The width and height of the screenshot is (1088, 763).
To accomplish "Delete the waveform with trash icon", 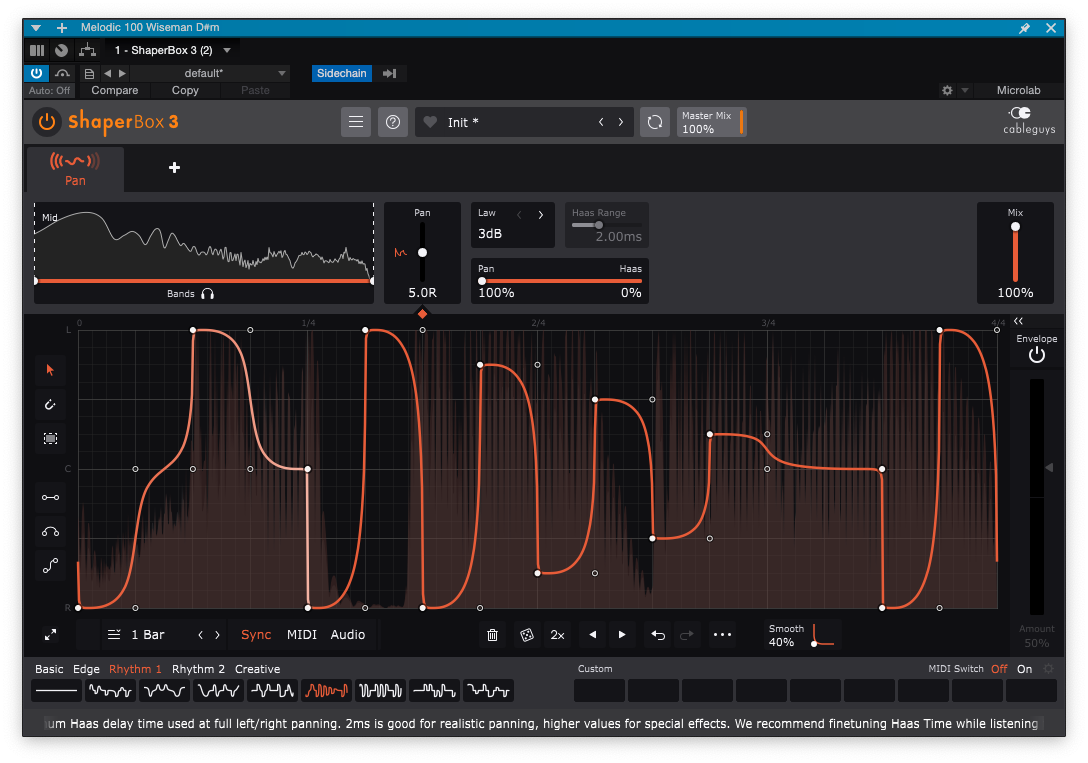I will coord(493,635).
